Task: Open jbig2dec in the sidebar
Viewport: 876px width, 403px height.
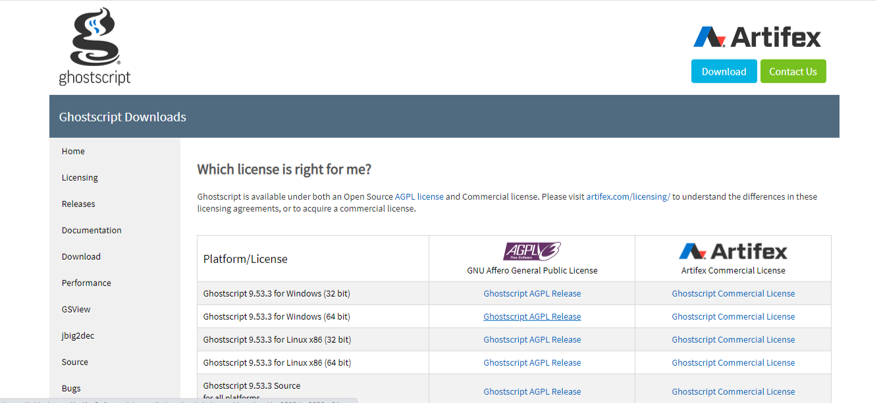Action: click(78, 336)
